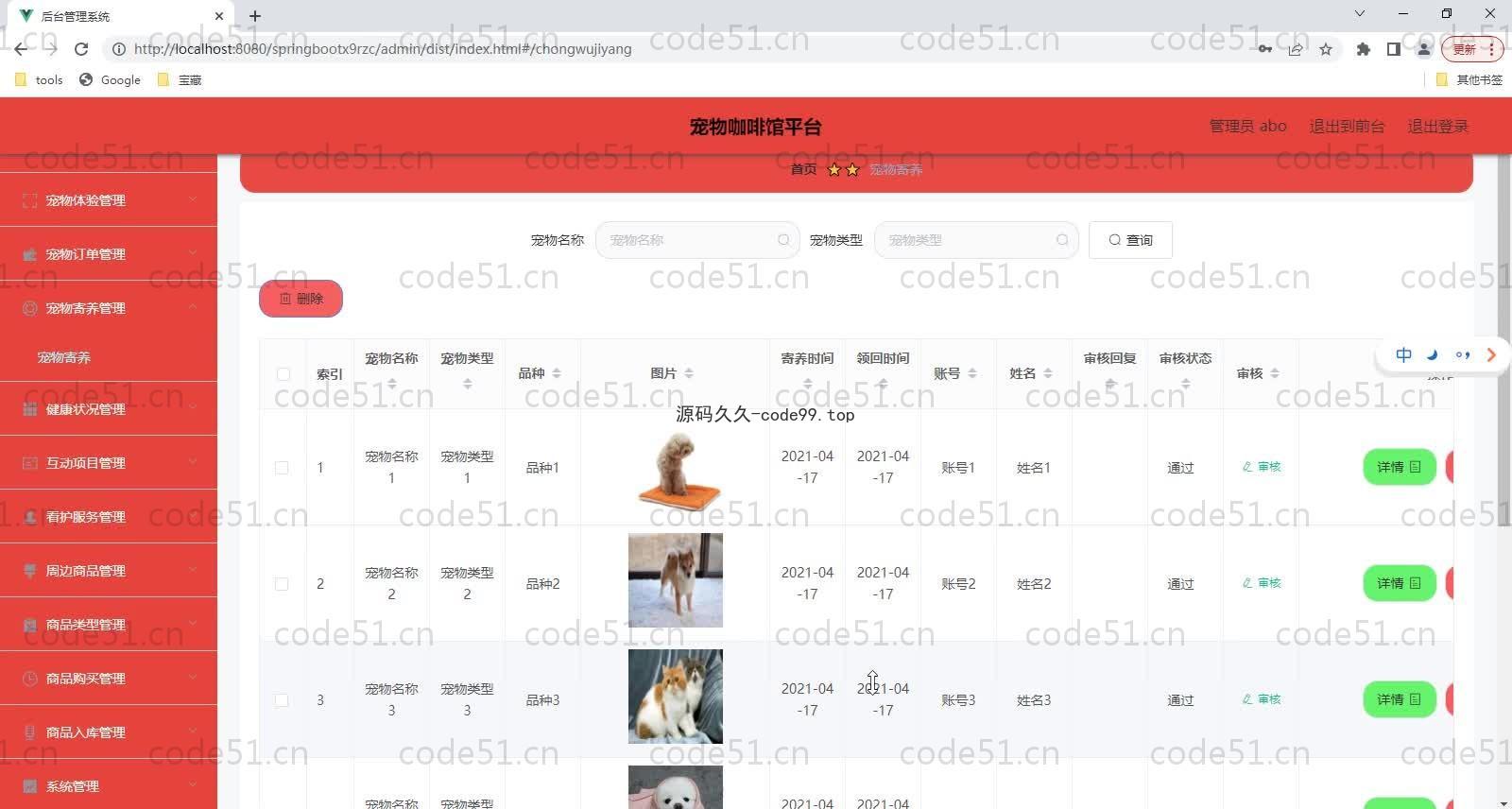Tick the checkbox for row 2

[282, 584]
